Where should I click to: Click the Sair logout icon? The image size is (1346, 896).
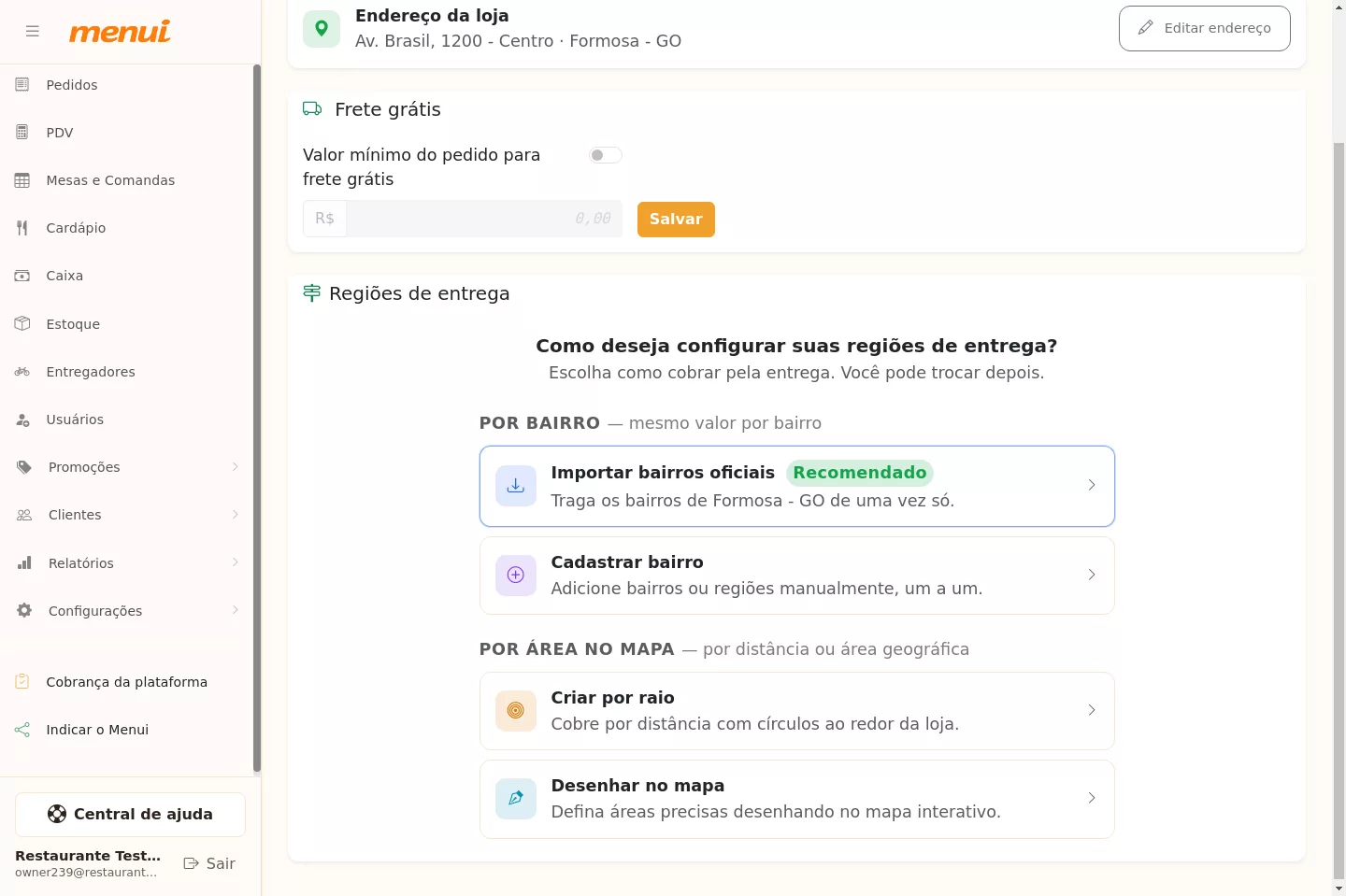coord(192,863)
